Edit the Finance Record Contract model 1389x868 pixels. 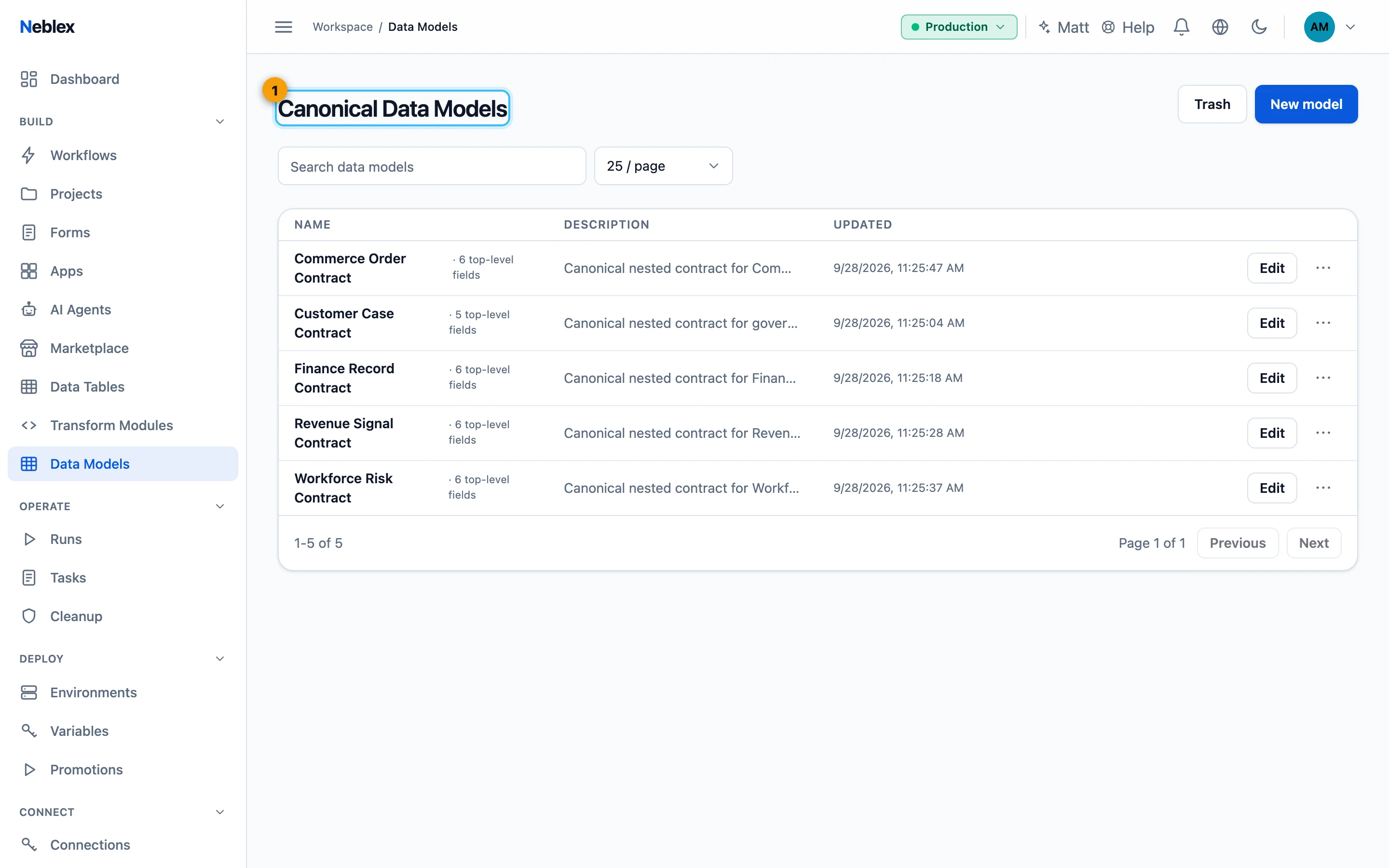pyautogui.click(x=1272, y=378)
